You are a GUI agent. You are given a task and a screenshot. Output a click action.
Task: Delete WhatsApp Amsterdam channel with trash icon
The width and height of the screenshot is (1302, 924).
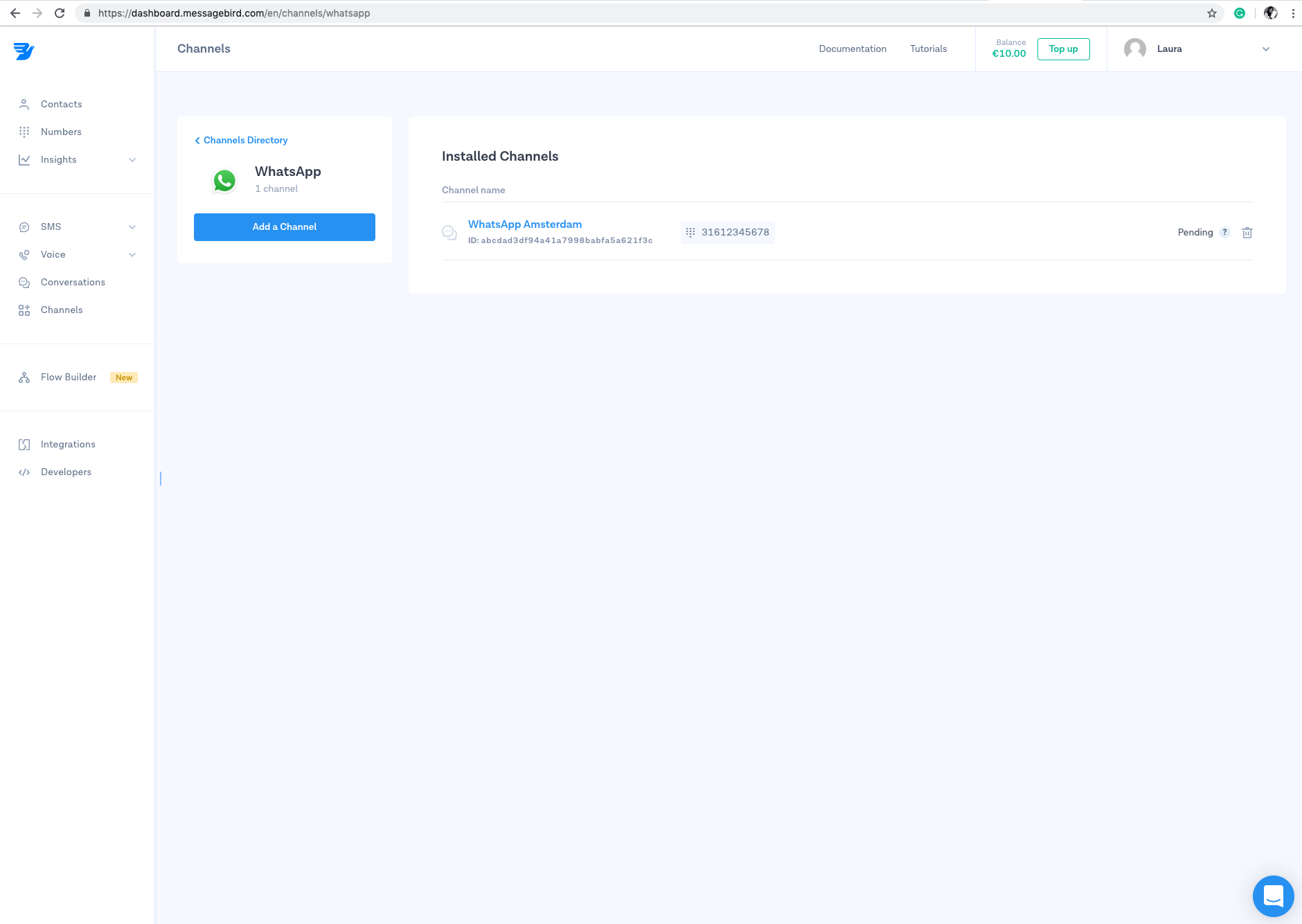(x=1247, y=233)
